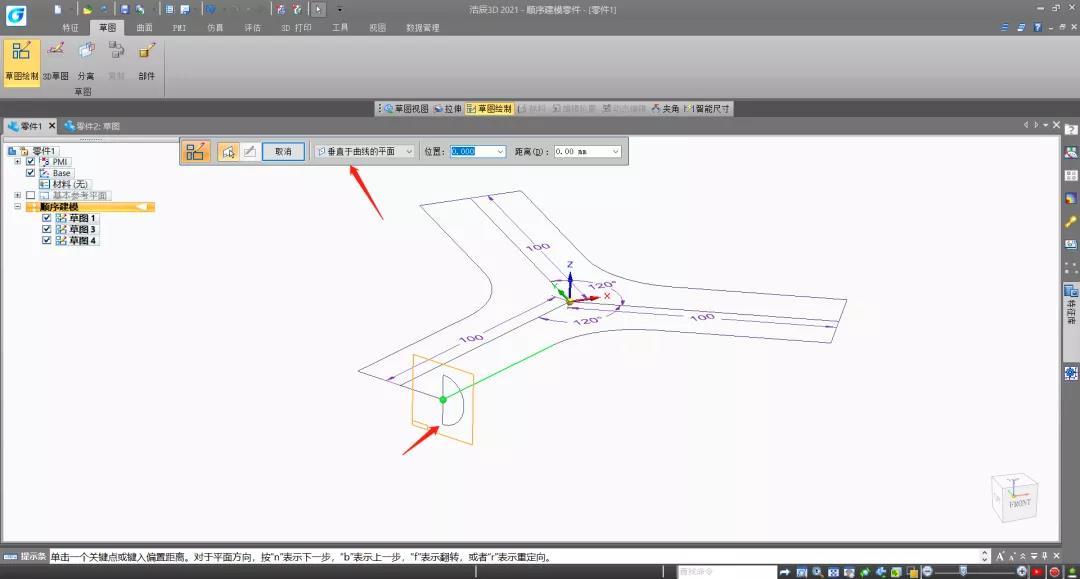Click the zoom slider handle

[963, 571]
